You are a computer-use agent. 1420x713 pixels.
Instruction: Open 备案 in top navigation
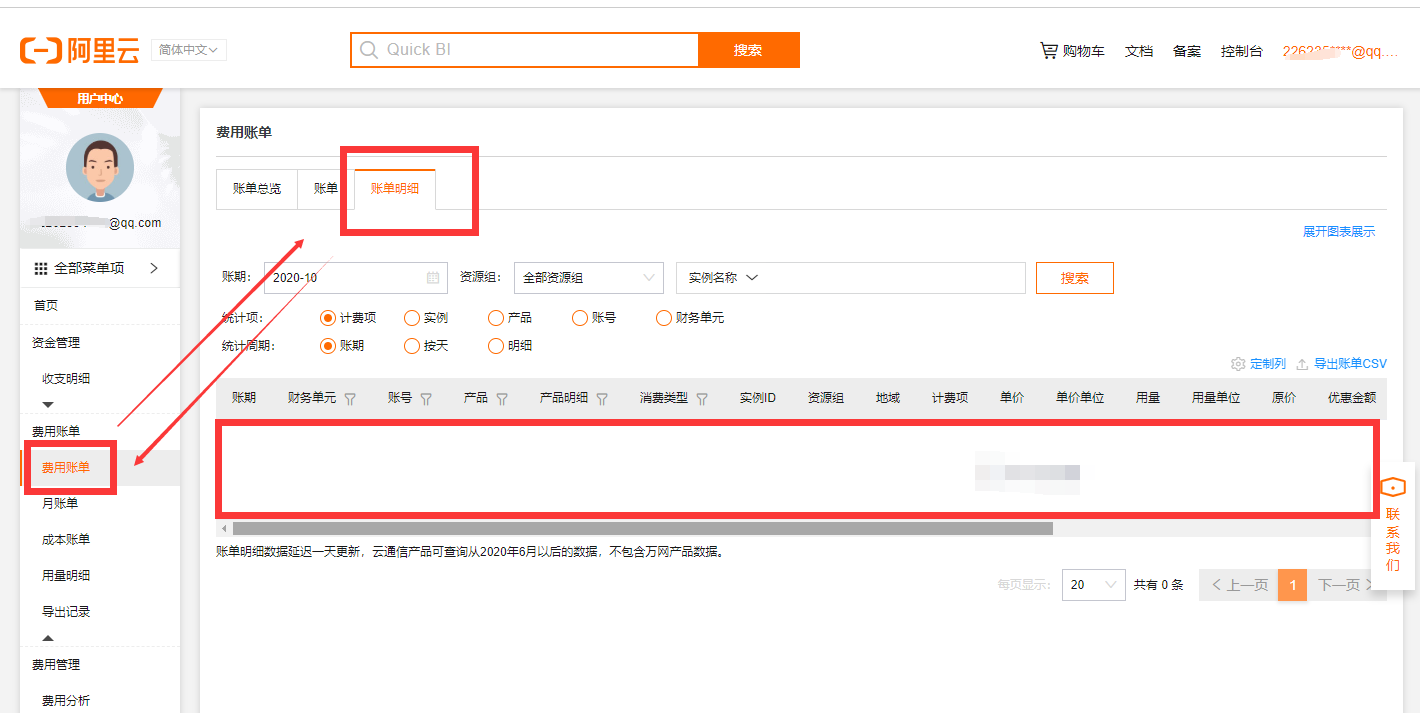pos(1187,51)
